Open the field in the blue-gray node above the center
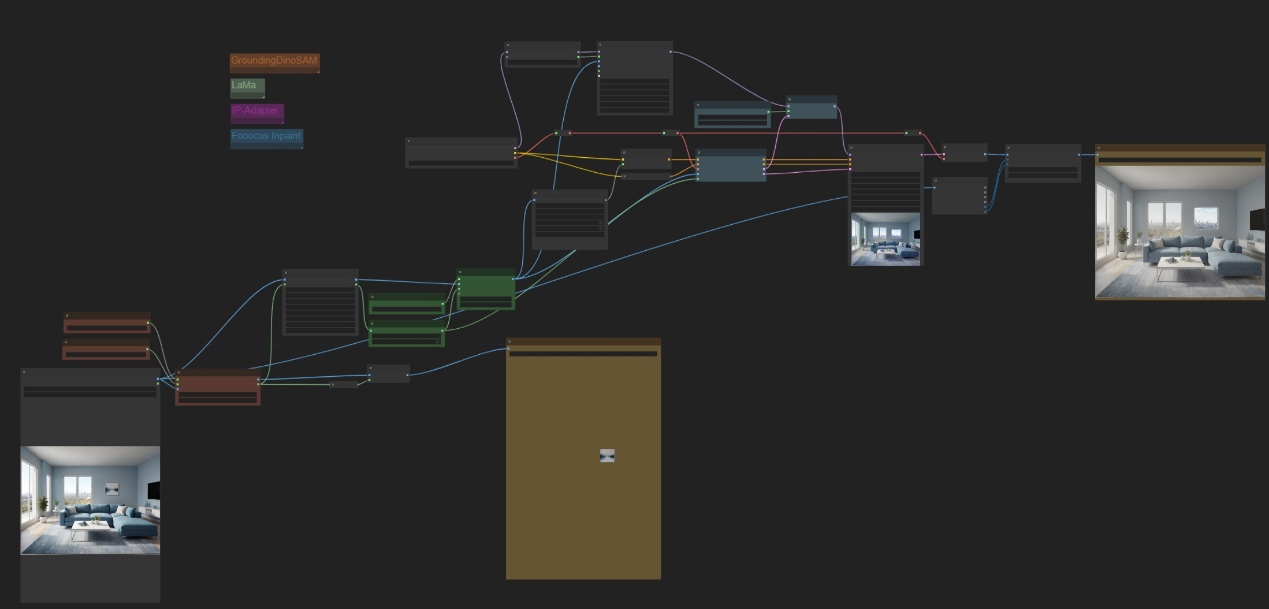Screen dimensions: 1269x609 coord(732,119)
